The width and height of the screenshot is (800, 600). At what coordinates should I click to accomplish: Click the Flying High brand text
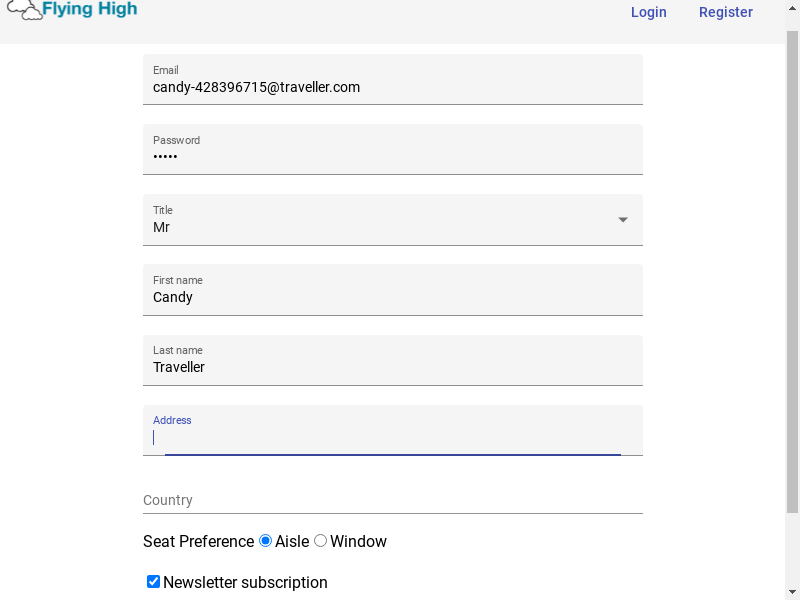point(90,10)
